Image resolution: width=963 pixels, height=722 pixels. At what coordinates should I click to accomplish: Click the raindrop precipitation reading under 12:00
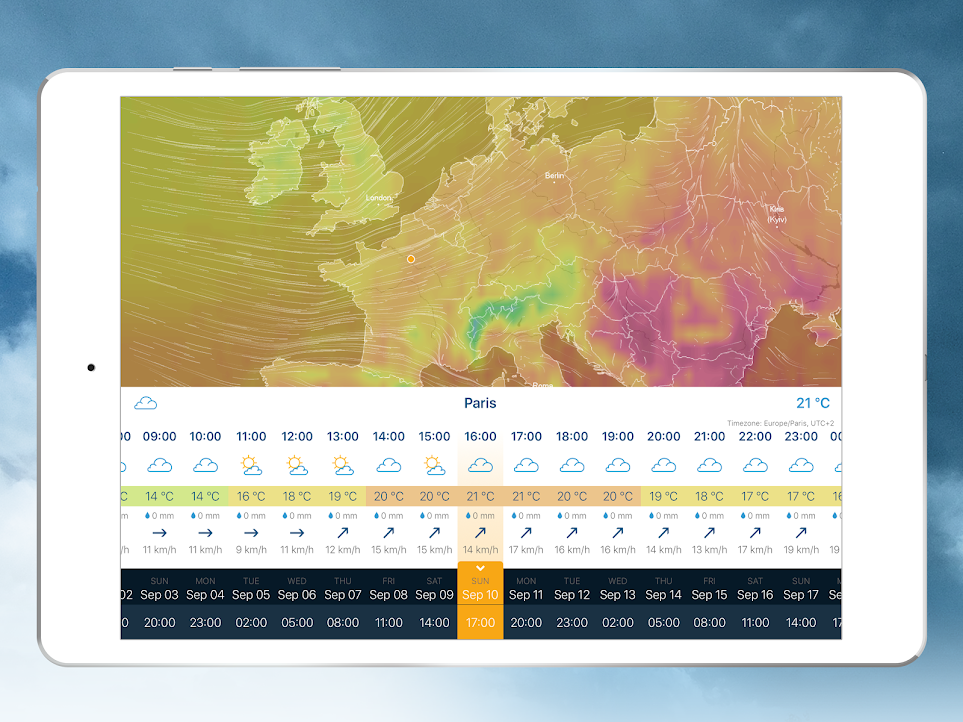coord(297,516)
